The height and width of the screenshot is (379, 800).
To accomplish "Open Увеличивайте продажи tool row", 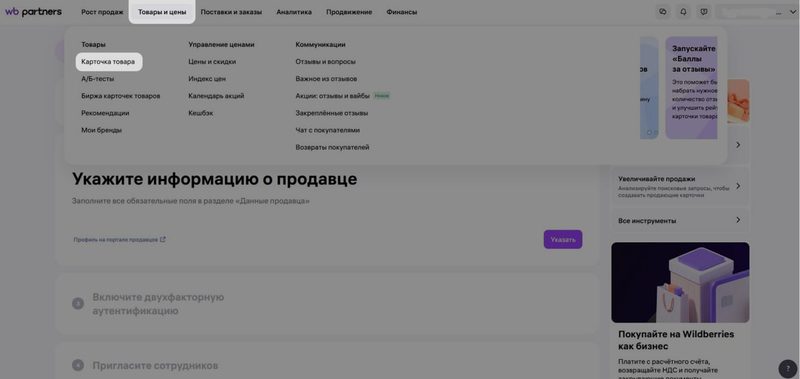I will click(680, 186).
